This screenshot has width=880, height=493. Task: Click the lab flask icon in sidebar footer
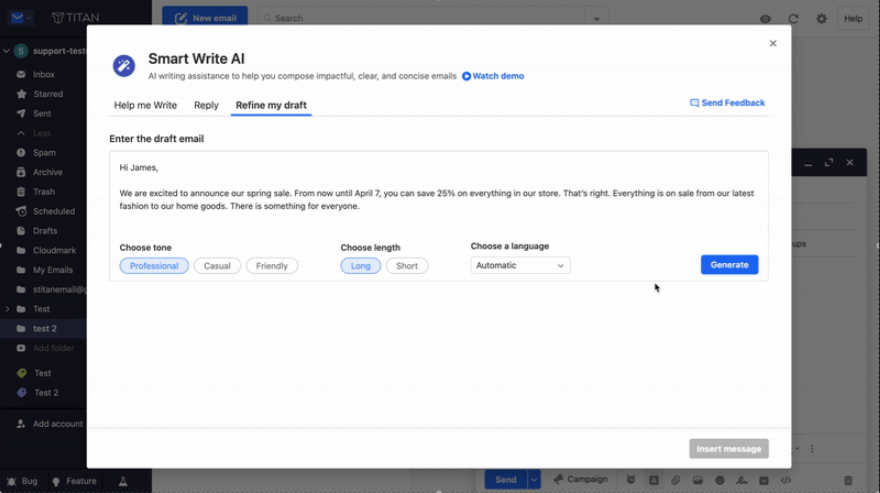123,481
